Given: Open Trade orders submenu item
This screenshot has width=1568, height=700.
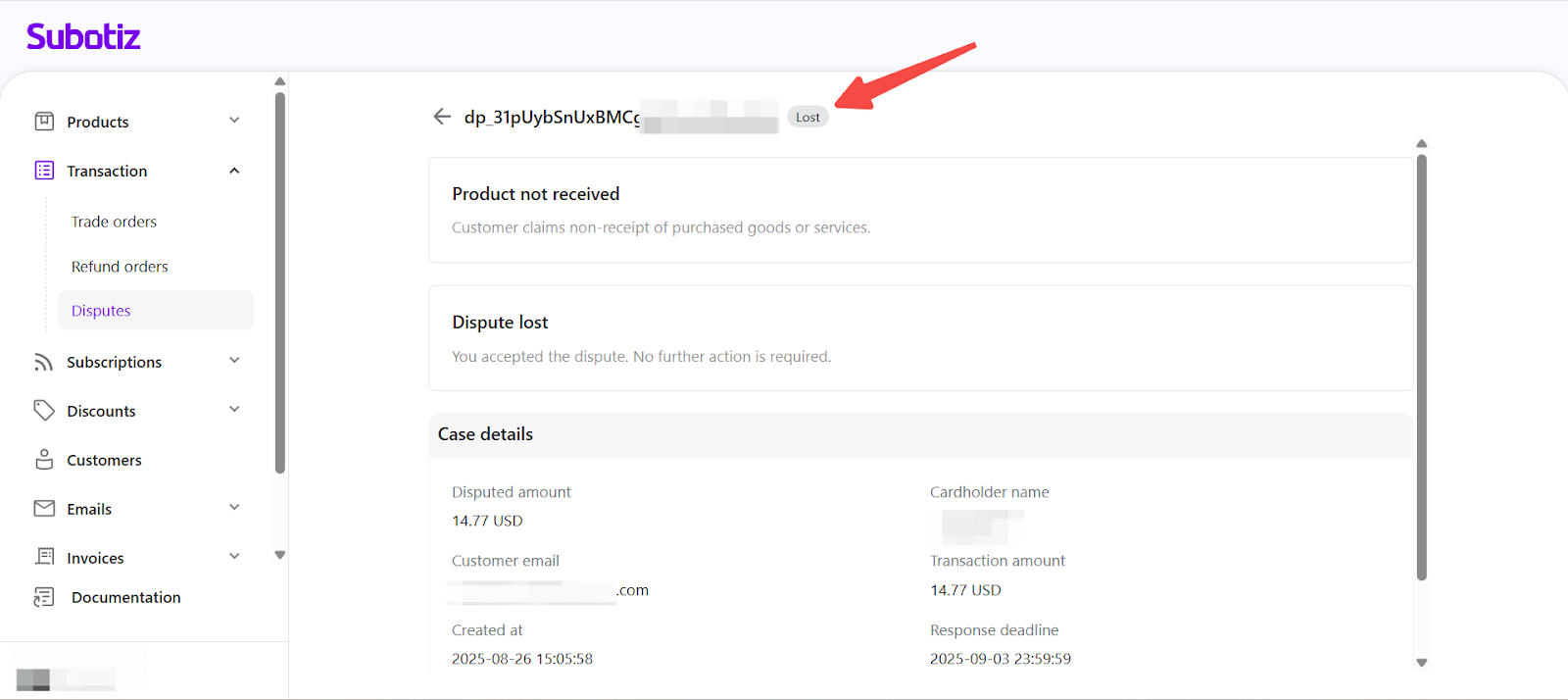Looking at the screenshot, I should point(114,222).
